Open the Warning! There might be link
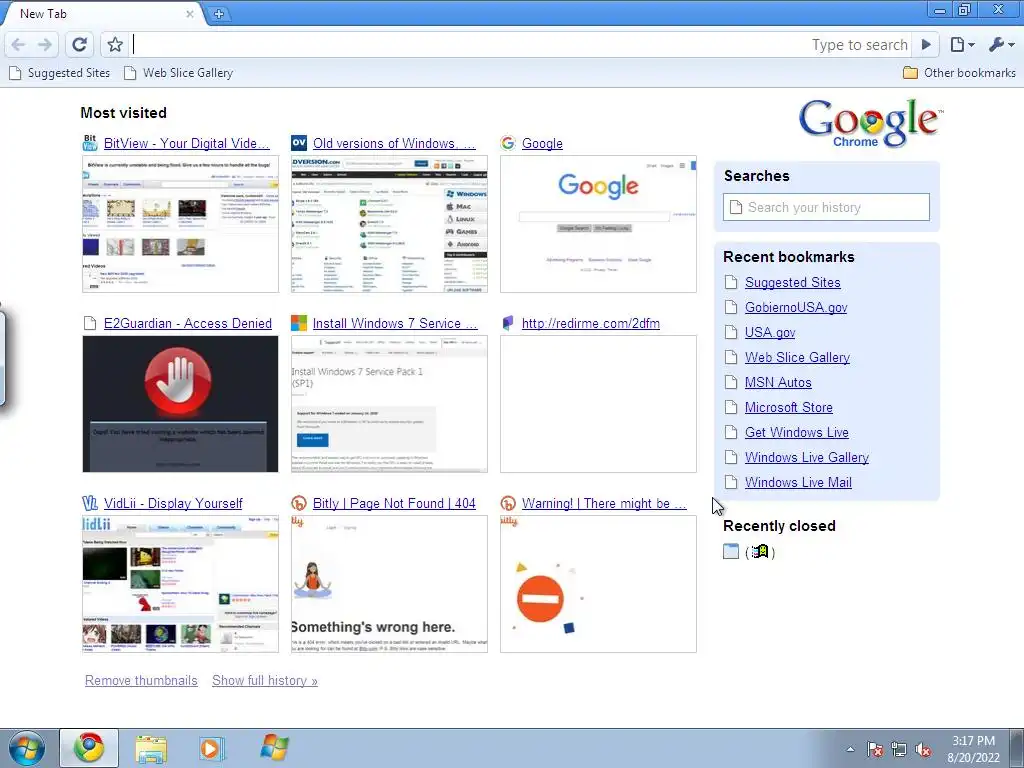Viewport: 1024px width, 768px height. click(604, 504)
